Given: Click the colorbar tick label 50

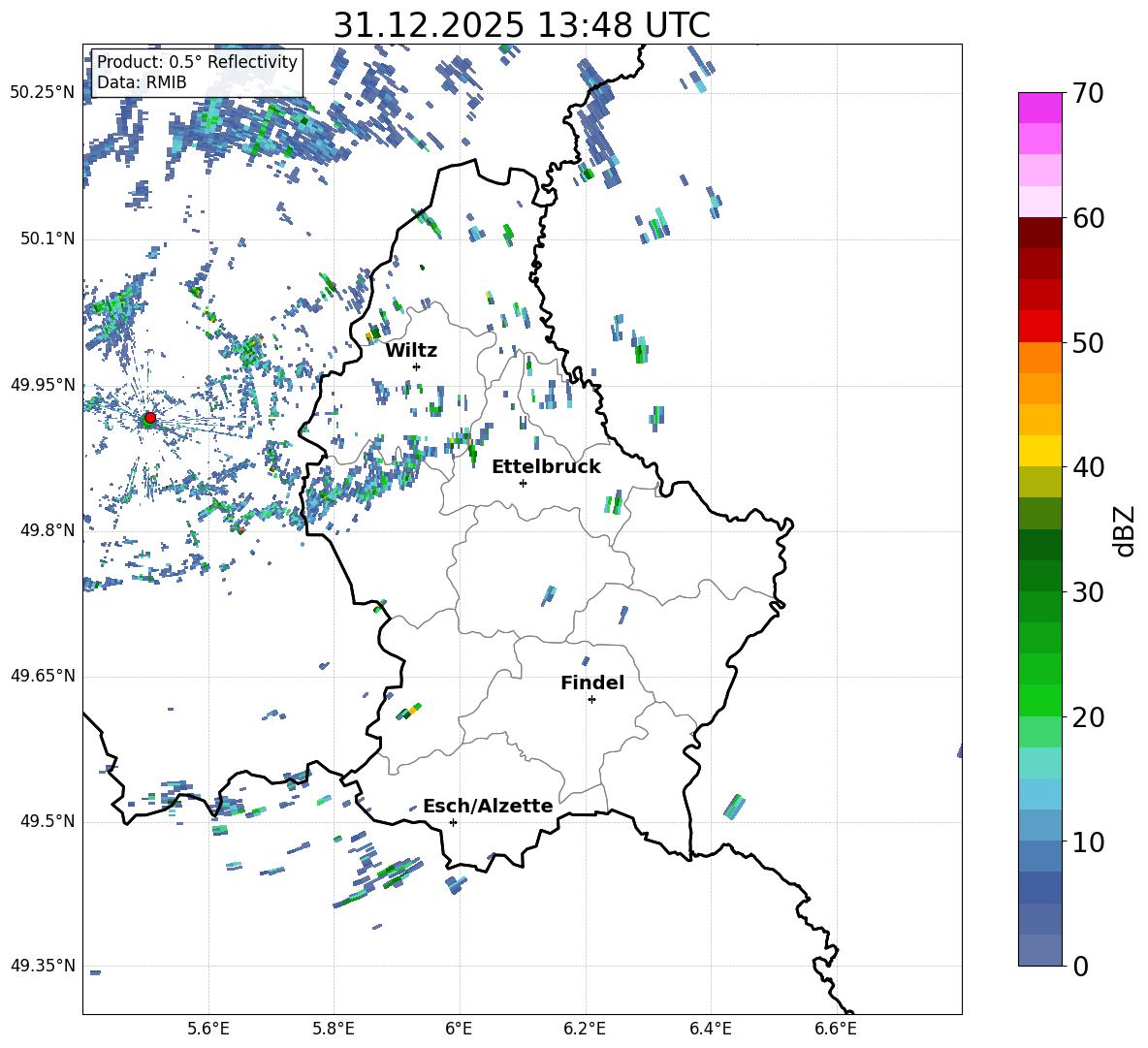Looking at the screenshot, I should tap(1088, 343).
